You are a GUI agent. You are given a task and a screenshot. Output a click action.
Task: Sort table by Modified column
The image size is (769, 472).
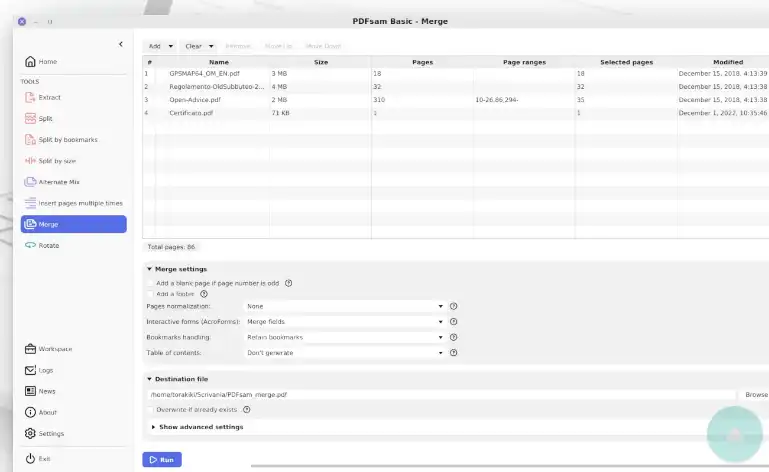click(728, 62)
